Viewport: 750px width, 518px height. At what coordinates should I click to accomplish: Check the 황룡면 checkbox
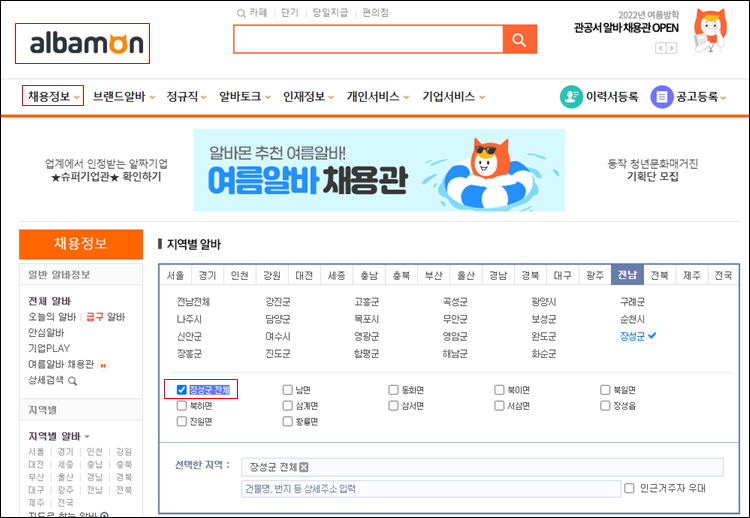(x=287, y=421)
